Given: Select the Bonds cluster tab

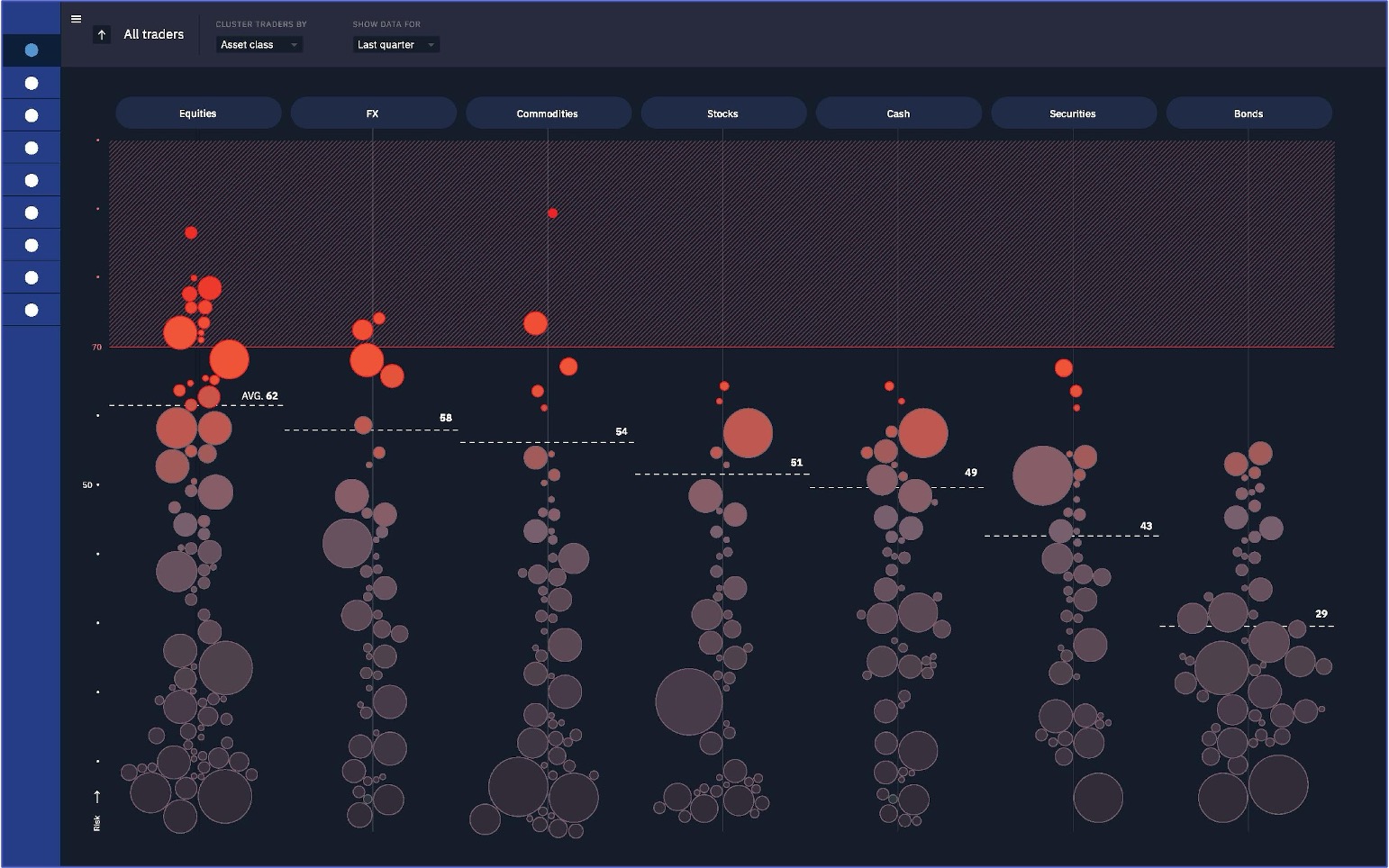Looking at the screenshot, I should (x=1248, y=113).
